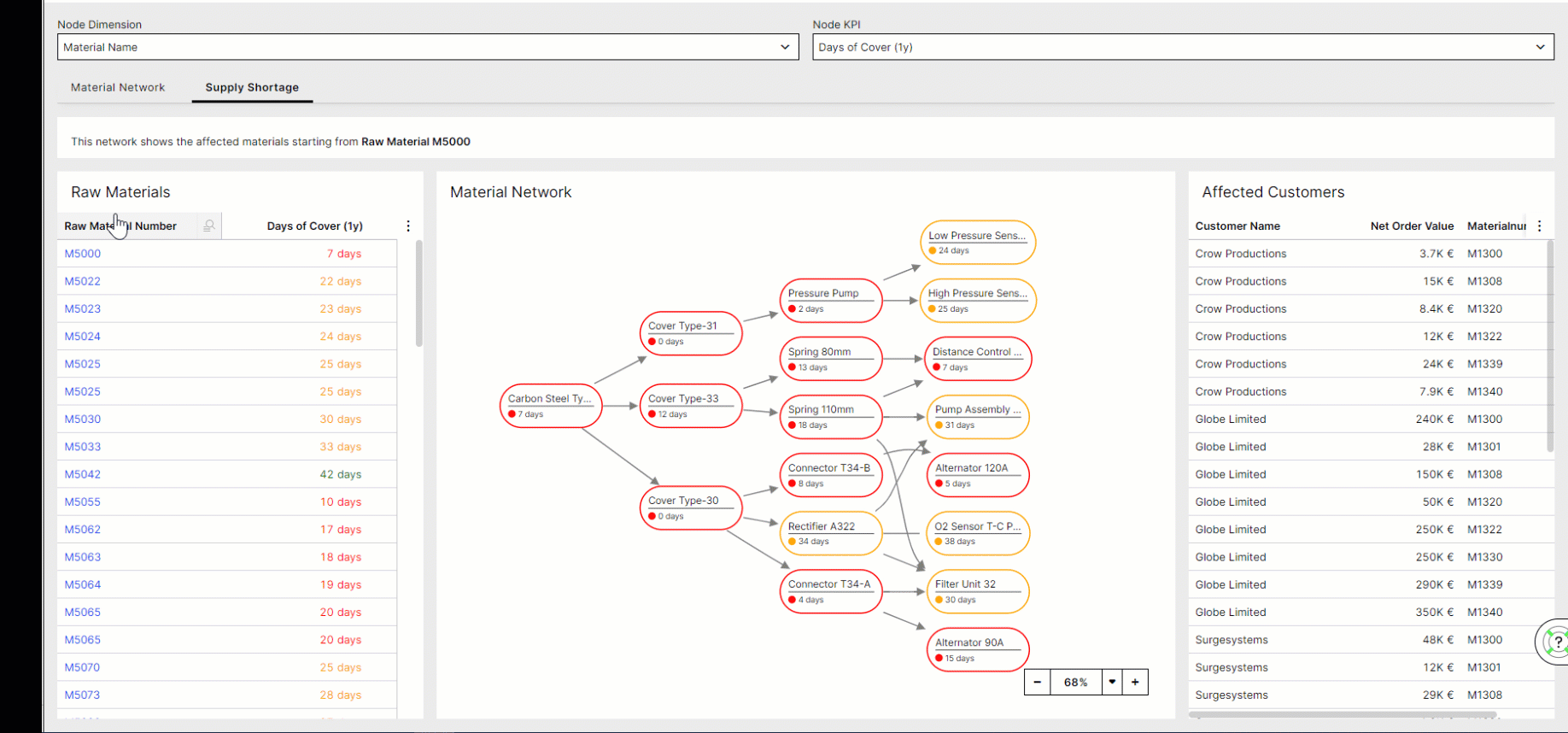Image resolution: width=1568 pixels, height=733 pixels.
Task: Click the '10 days' value for M5055
Action: 341,501
